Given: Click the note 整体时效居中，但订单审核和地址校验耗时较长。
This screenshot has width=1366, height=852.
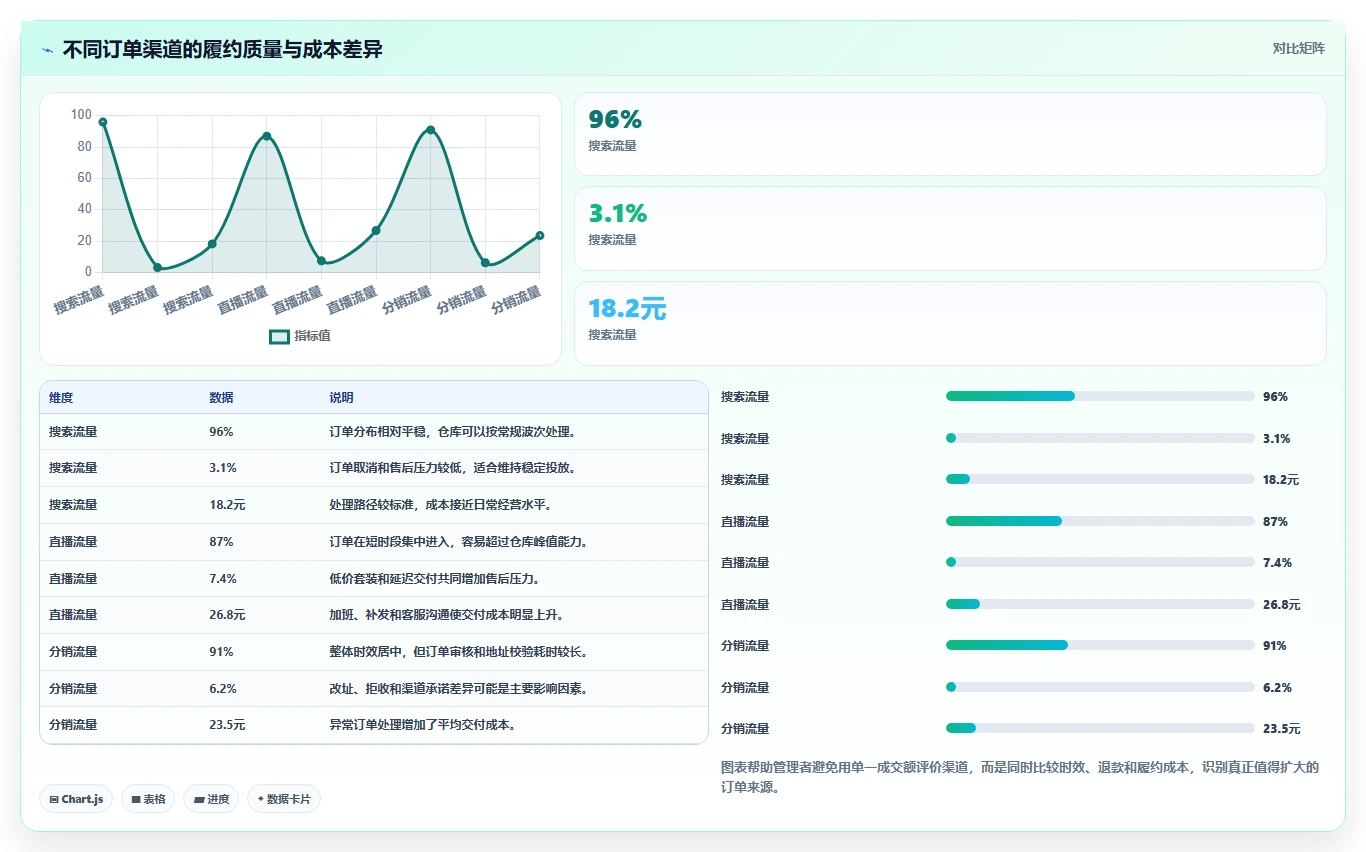Looking at the screenshot, I should coord(461,652).
